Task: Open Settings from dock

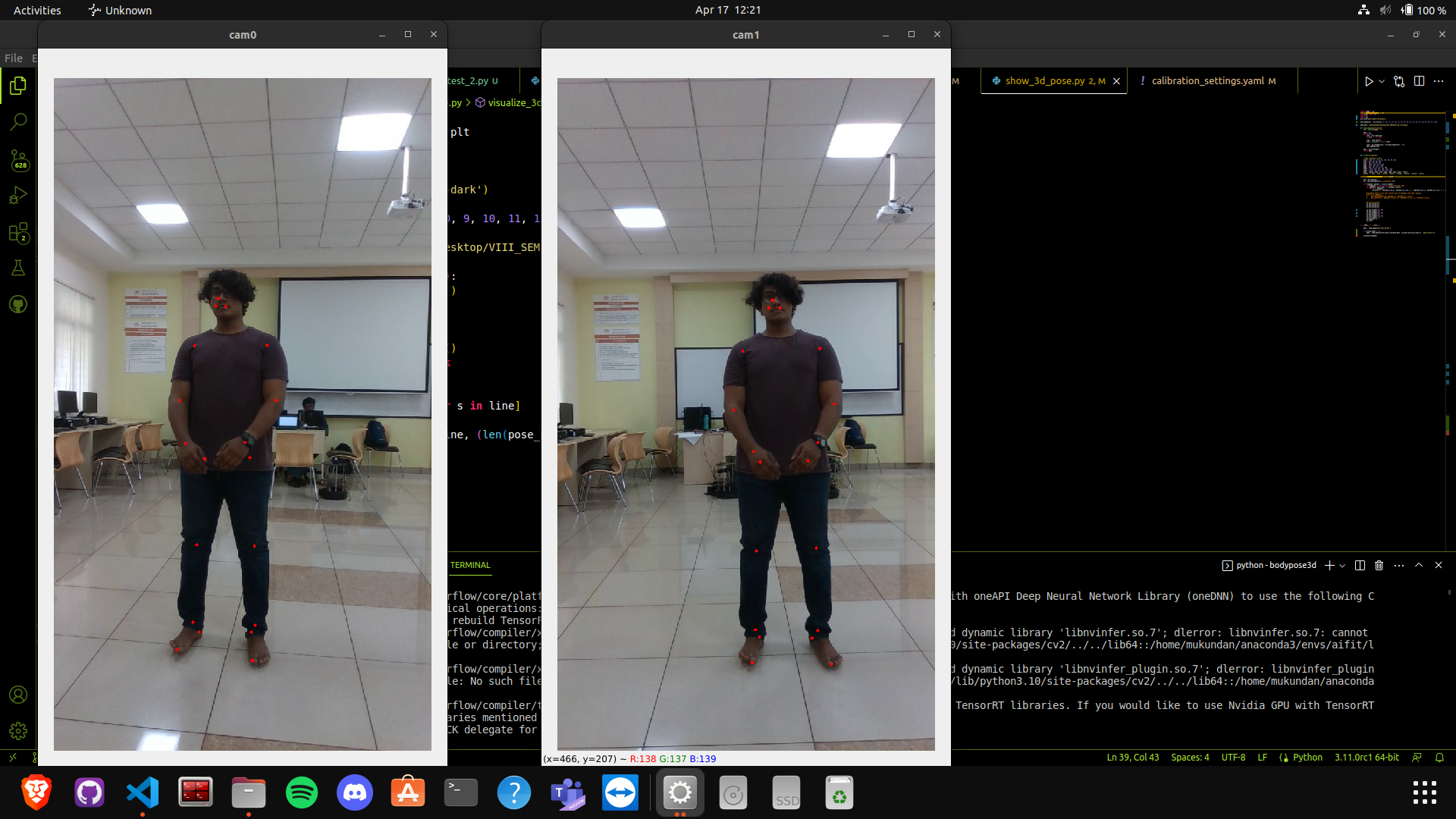Action: [x=680, y=793]
